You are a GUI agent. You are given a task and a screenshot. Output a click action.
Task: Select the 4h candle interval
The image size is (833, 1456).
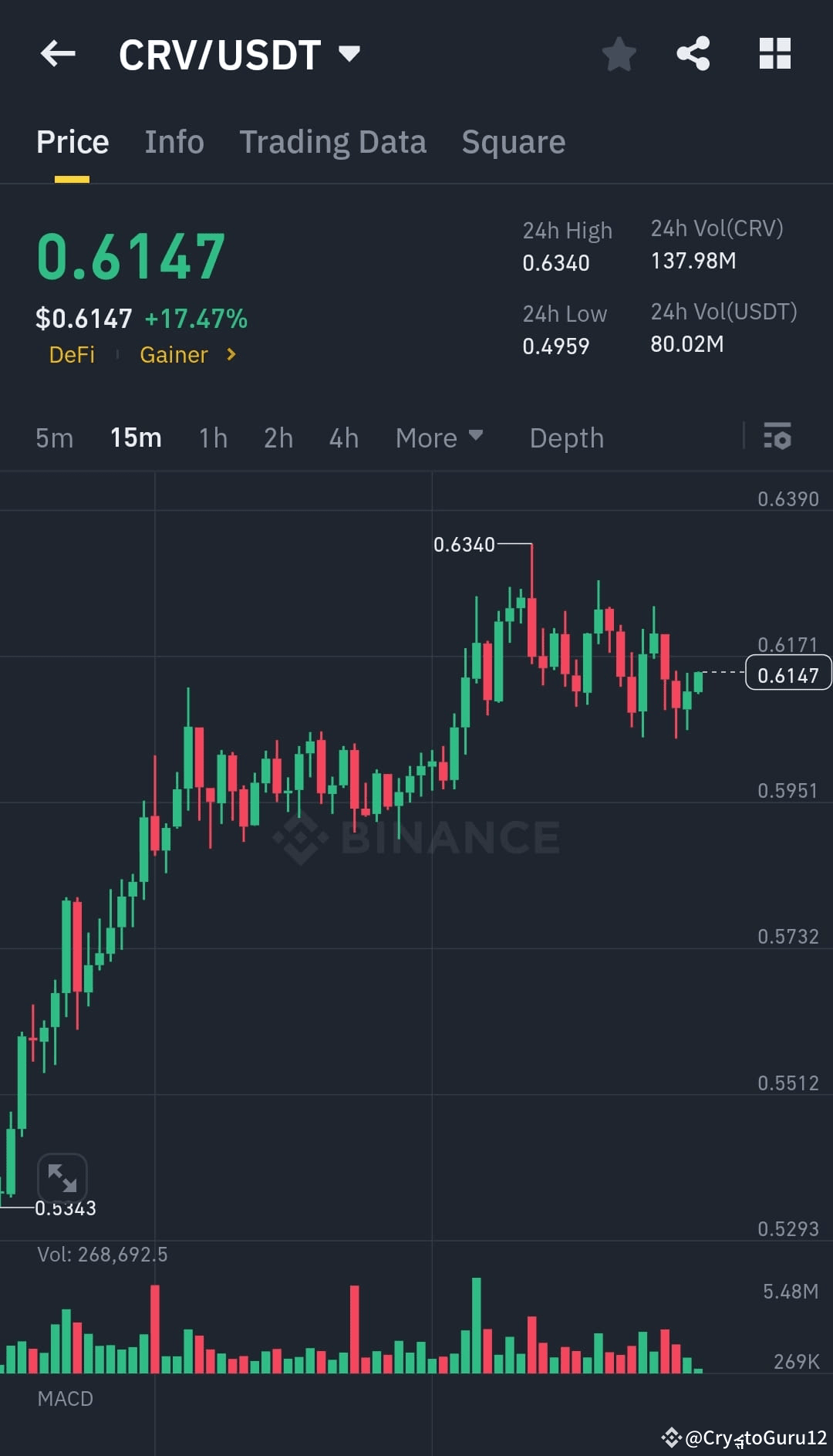tap(343, 437)
